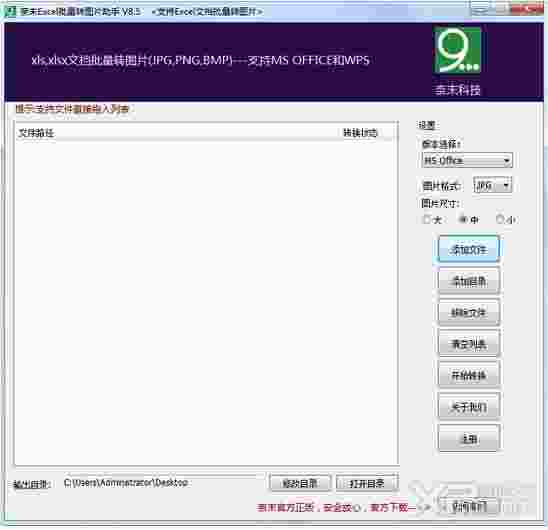Start conversion with the 开始转换 button
548x530 pixels.
469,375
